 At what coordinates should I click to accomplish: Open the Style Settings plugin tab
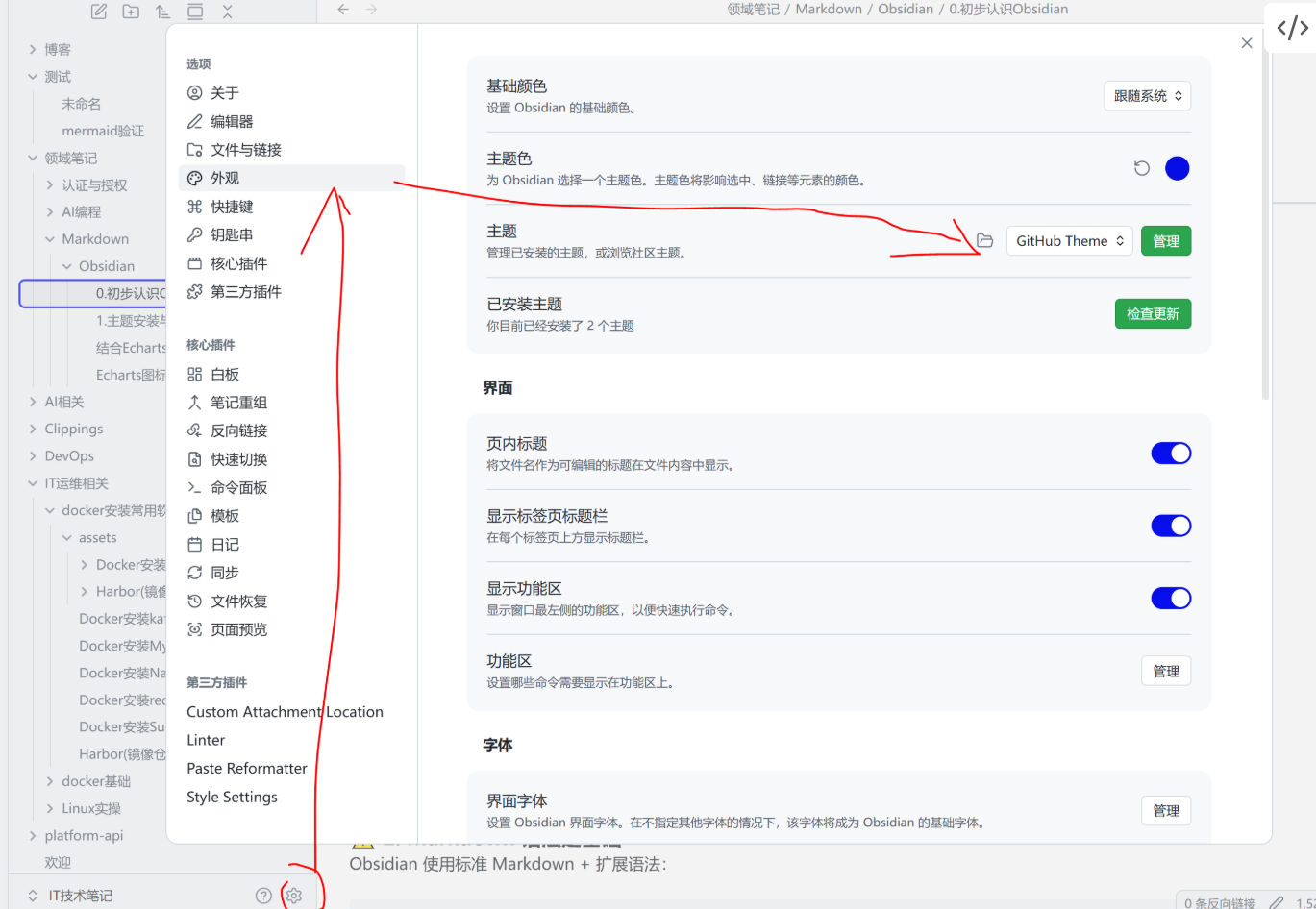click(291, 797)
